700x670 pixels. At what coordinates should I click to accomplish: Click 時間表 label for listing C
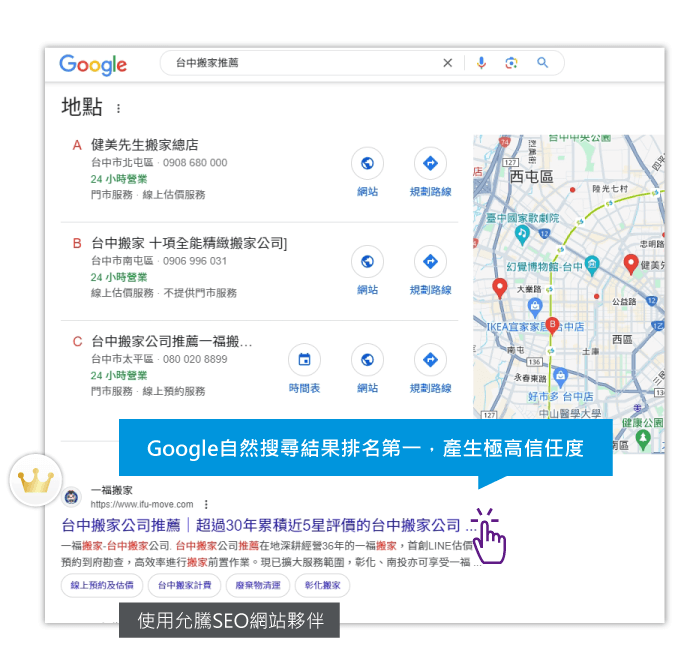point(304,388)
